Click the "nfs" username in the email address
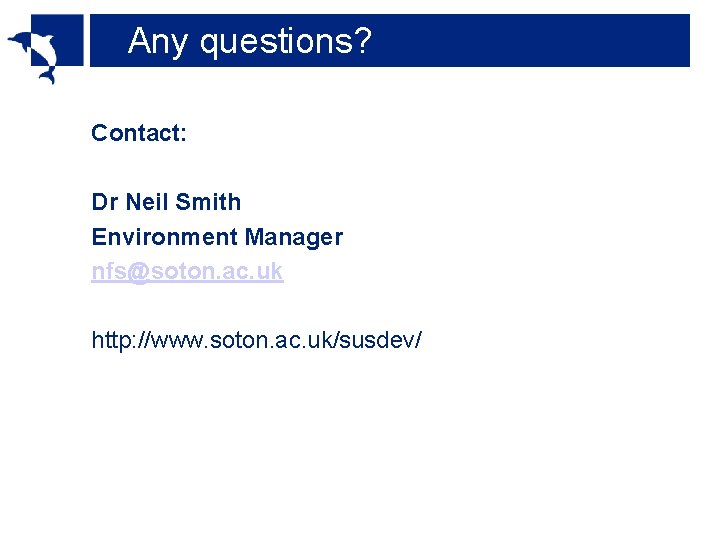The height and width of the screenshot is (540, 720). [x=108, y=271]
